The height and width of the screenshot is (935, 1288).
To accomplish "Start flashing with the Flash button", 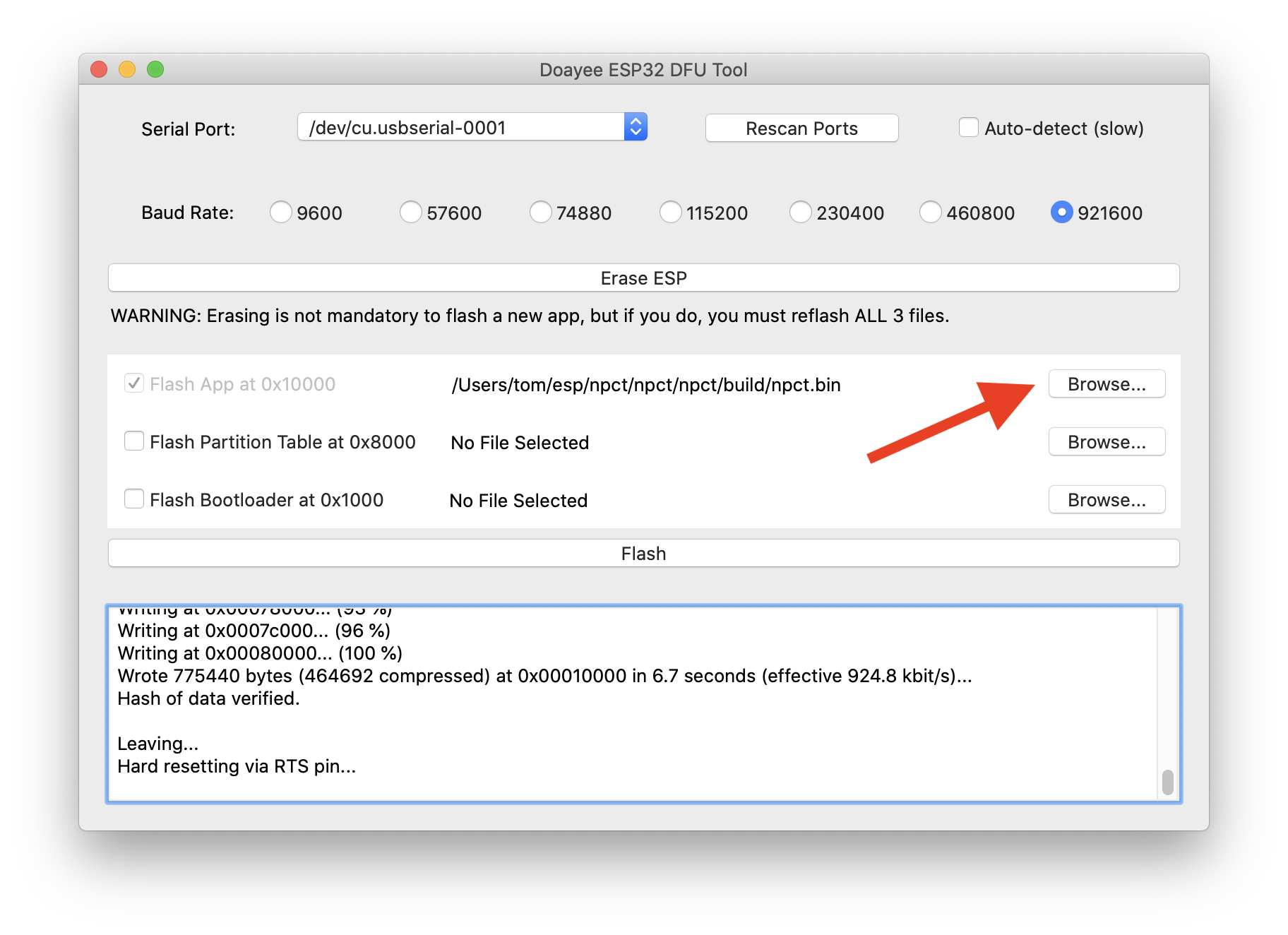I will pos(643,553).
